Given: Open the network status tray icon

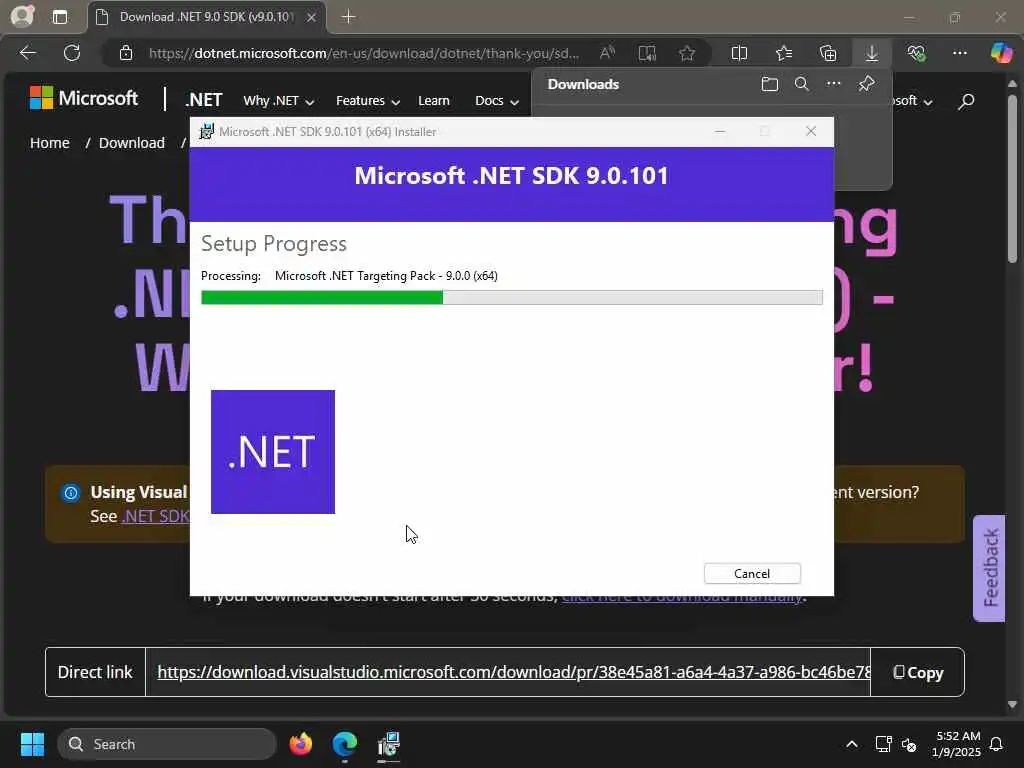Looking at the screenshot, I should 883,744.
